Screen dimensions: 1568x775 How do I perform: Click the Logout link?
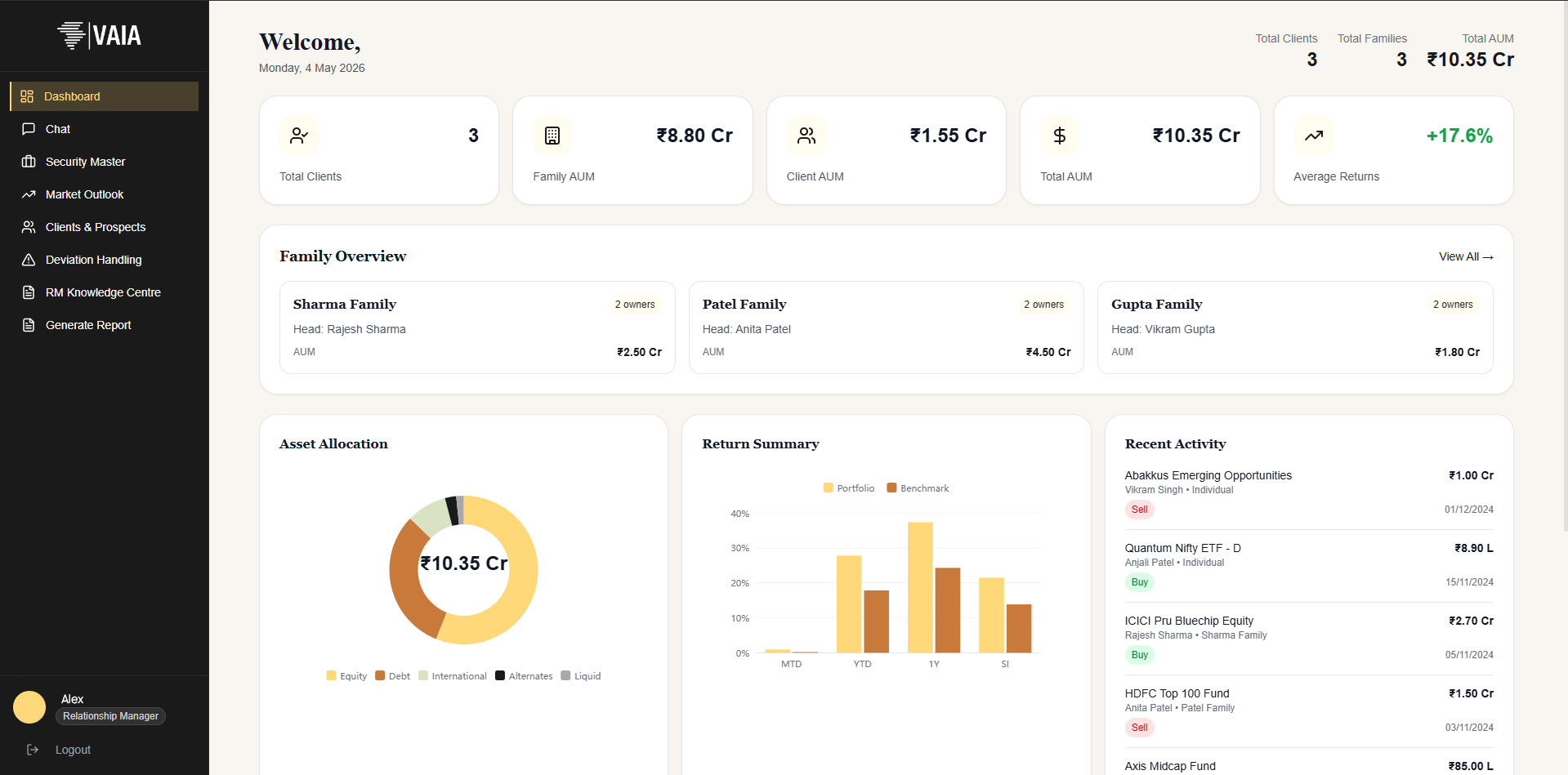coord(73,750)
